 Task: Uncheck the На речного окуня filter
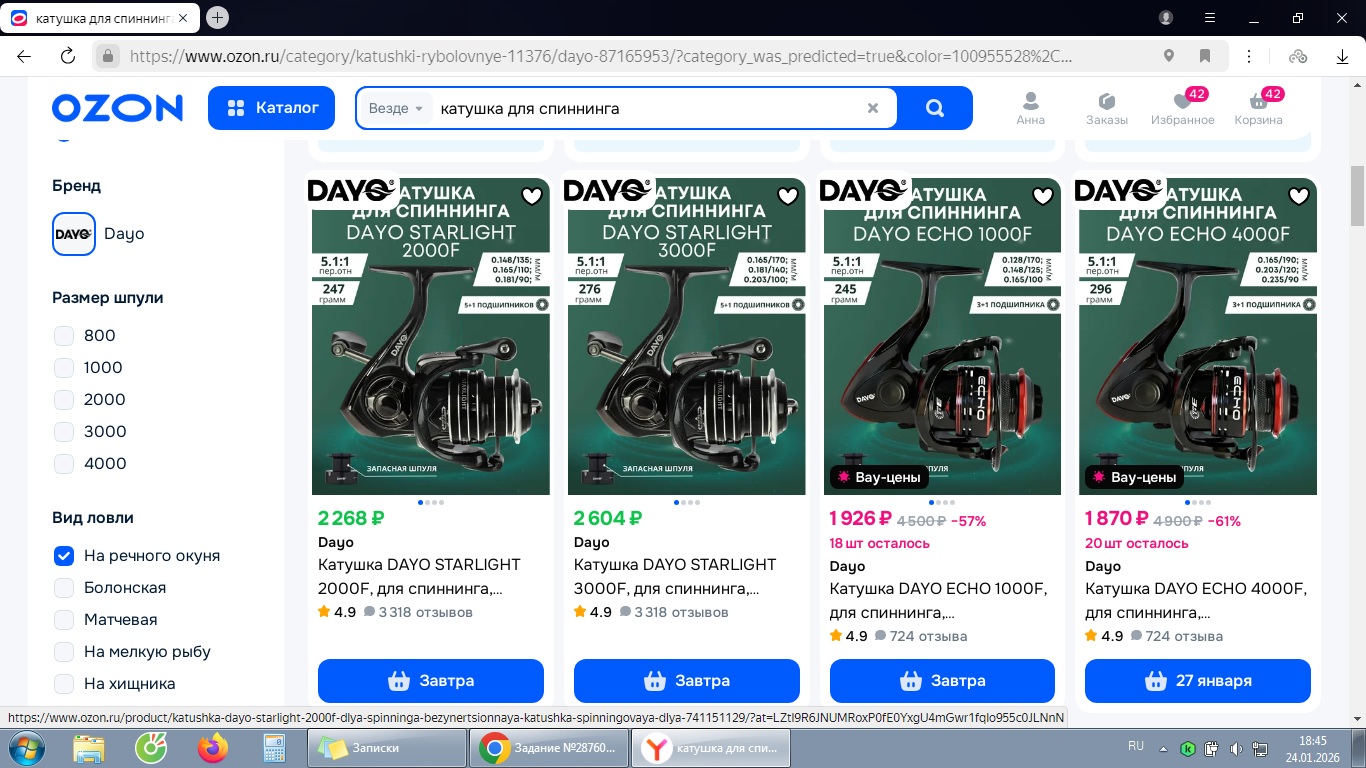[x=64, y=556]
